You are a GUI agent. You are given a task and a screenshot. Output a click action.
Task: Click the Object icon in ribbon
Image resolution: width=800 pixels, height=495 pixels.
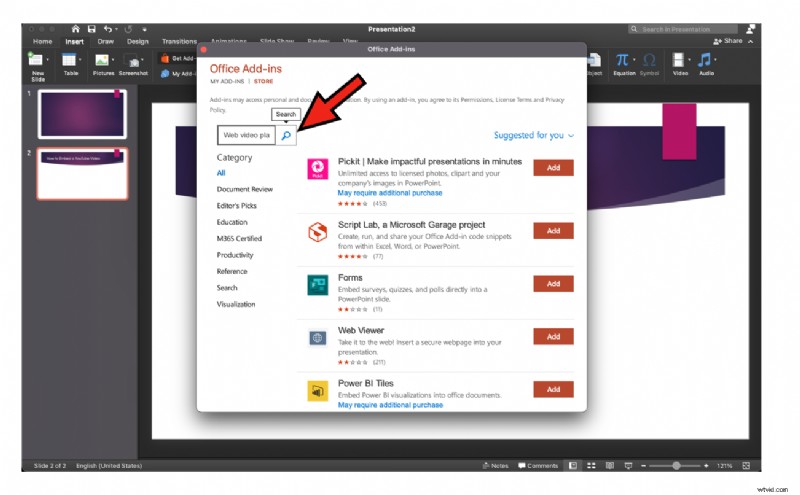click(594, 60)
